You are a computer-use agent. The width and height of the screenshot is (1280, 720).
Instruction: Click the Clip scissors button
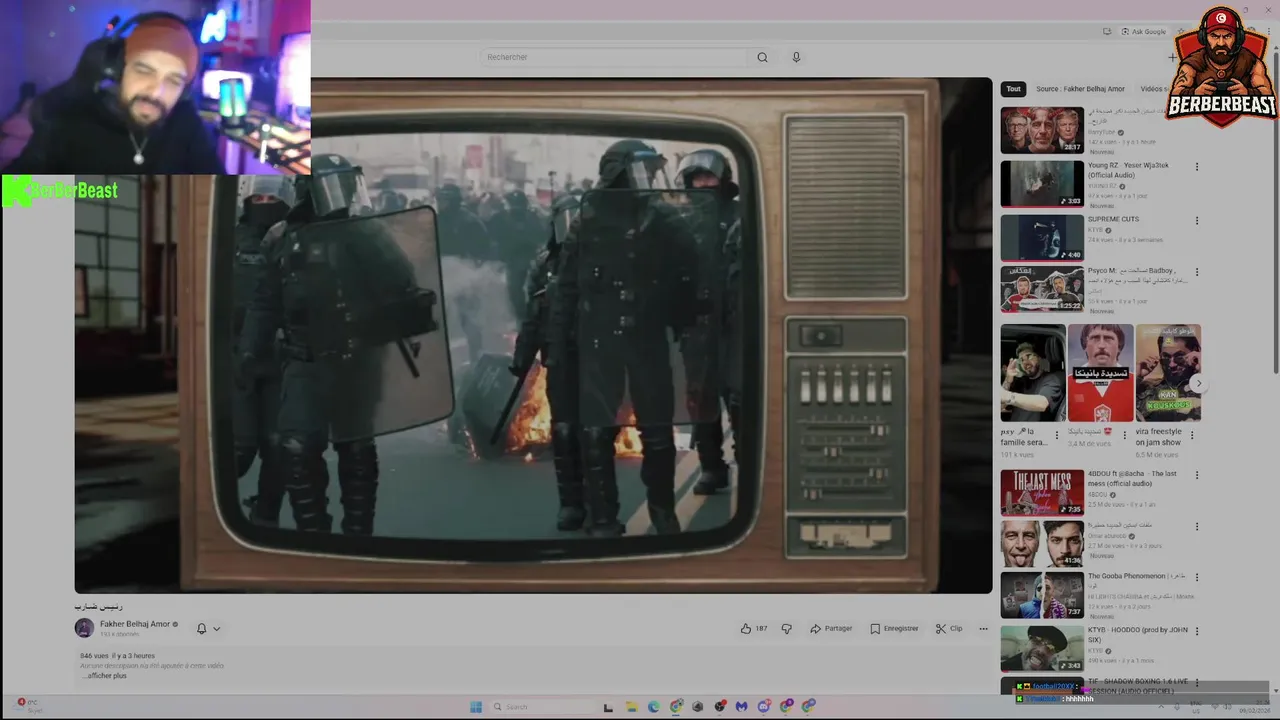[x=949, y=628]
